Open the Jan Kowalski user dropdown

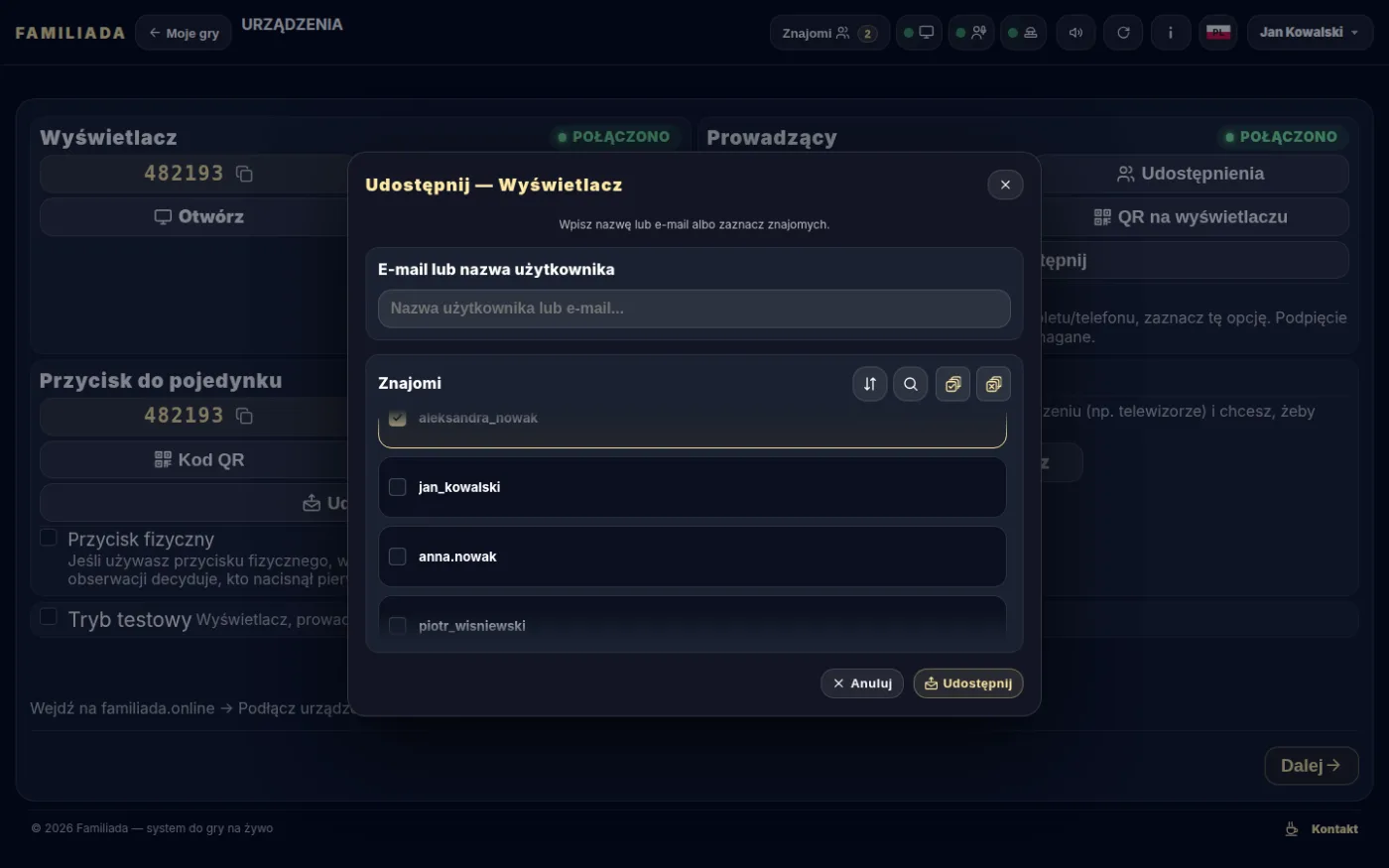(x=1310, y=33)
